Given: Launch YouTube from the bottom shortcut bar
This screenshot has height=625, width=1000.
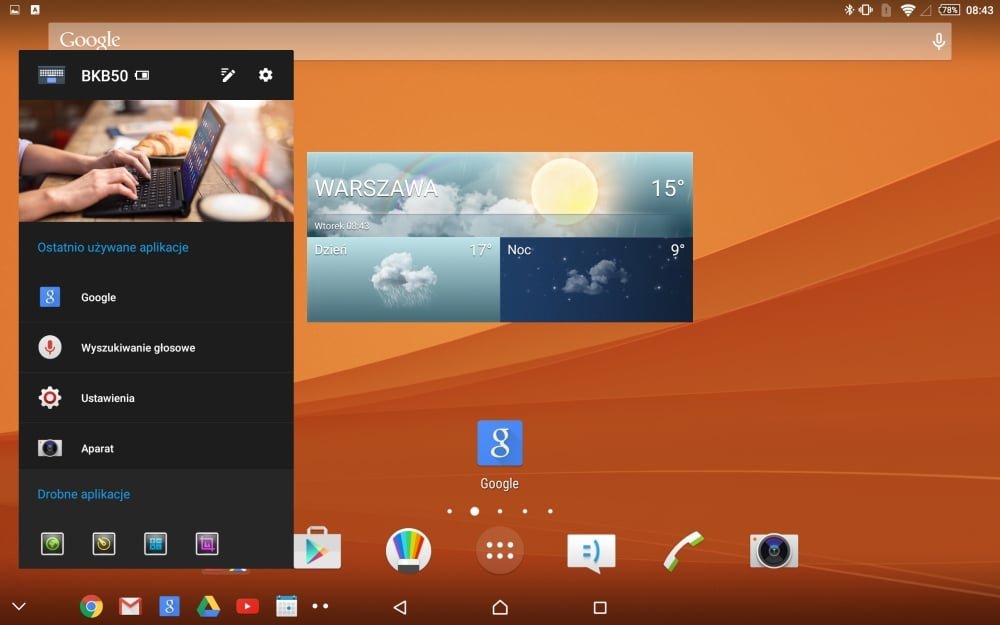Looking at the screenshot, I should (247, 606).
